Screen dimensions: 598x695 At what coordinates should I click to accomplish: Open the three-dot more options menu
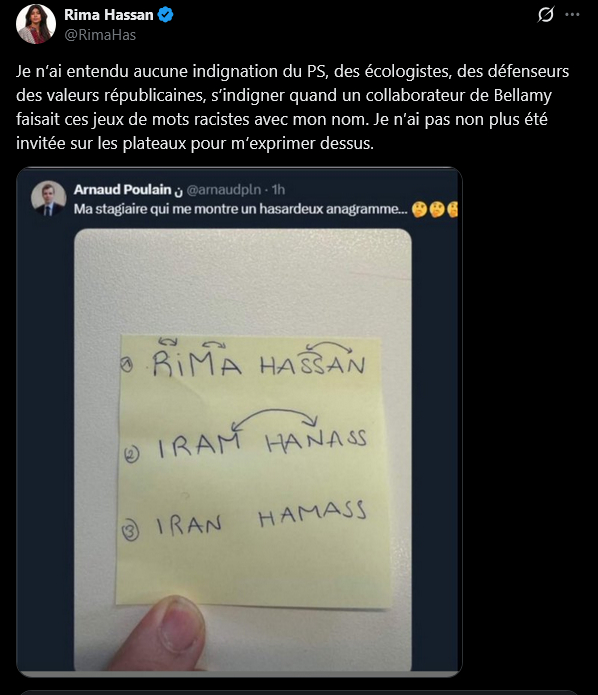(x=572, y=15)
